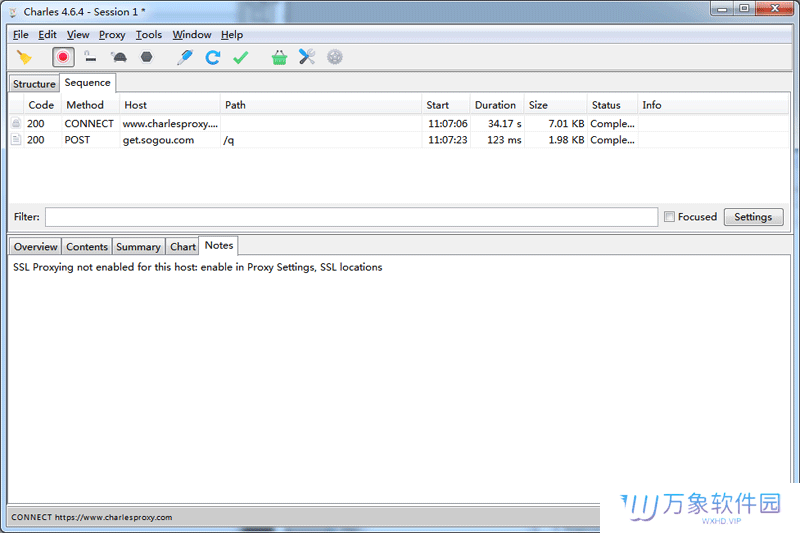Image resolution: width=800 pixels, height=533 pixels.
Task: Open Settings via the gear icon
Action: pyautogui.click(x=335, y=57)
